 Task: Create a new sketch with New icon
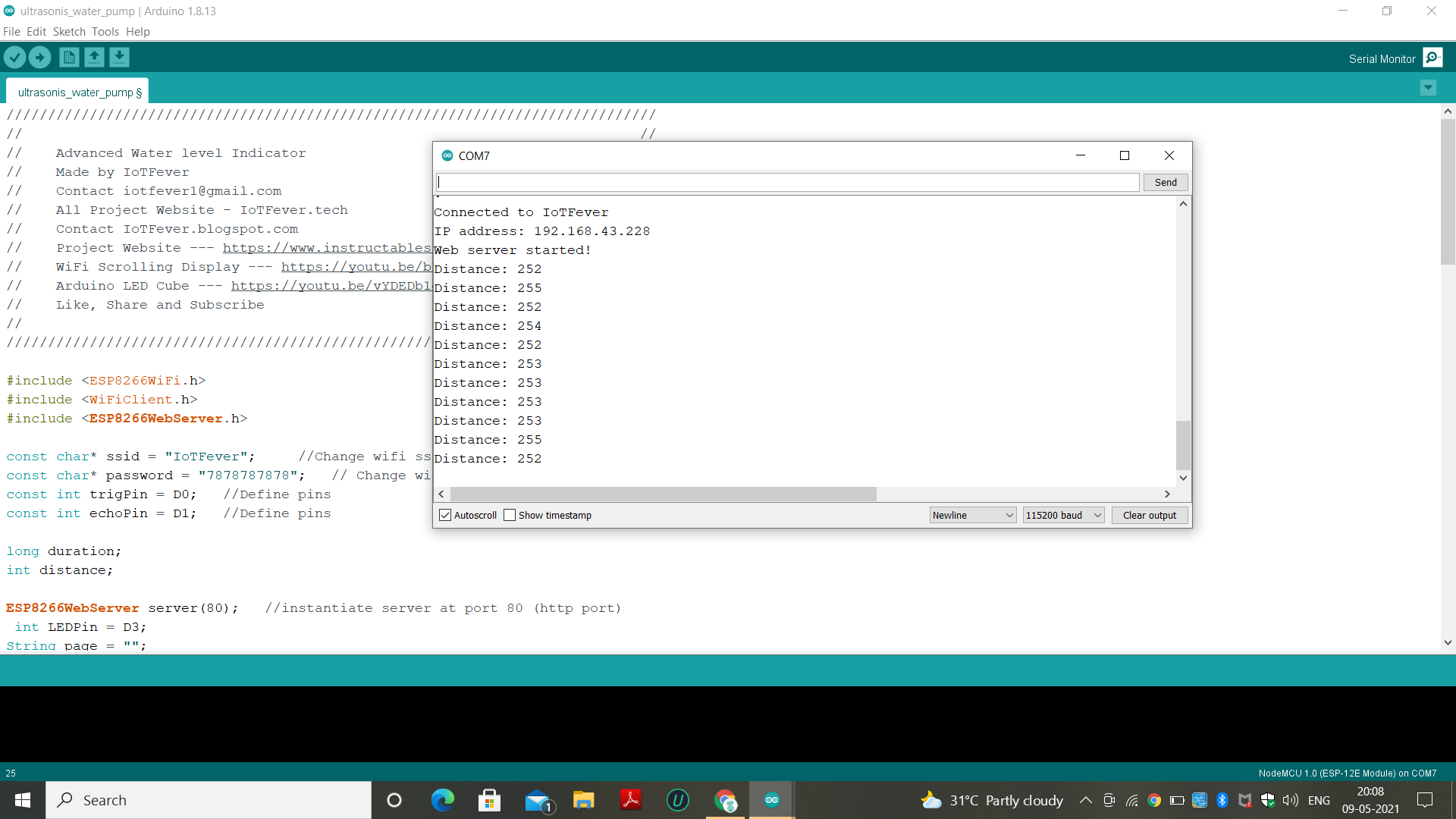(69, 57)
